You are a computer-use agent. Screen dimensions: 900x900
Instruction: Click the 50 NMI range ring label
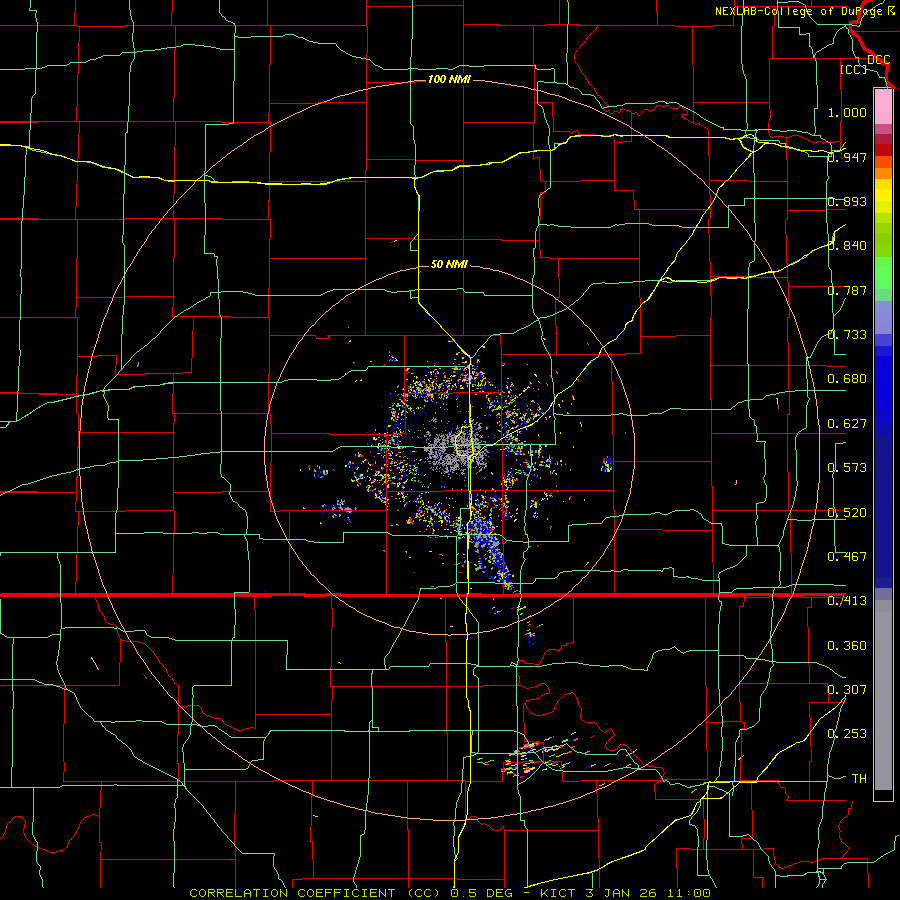(x=449, y=264)
